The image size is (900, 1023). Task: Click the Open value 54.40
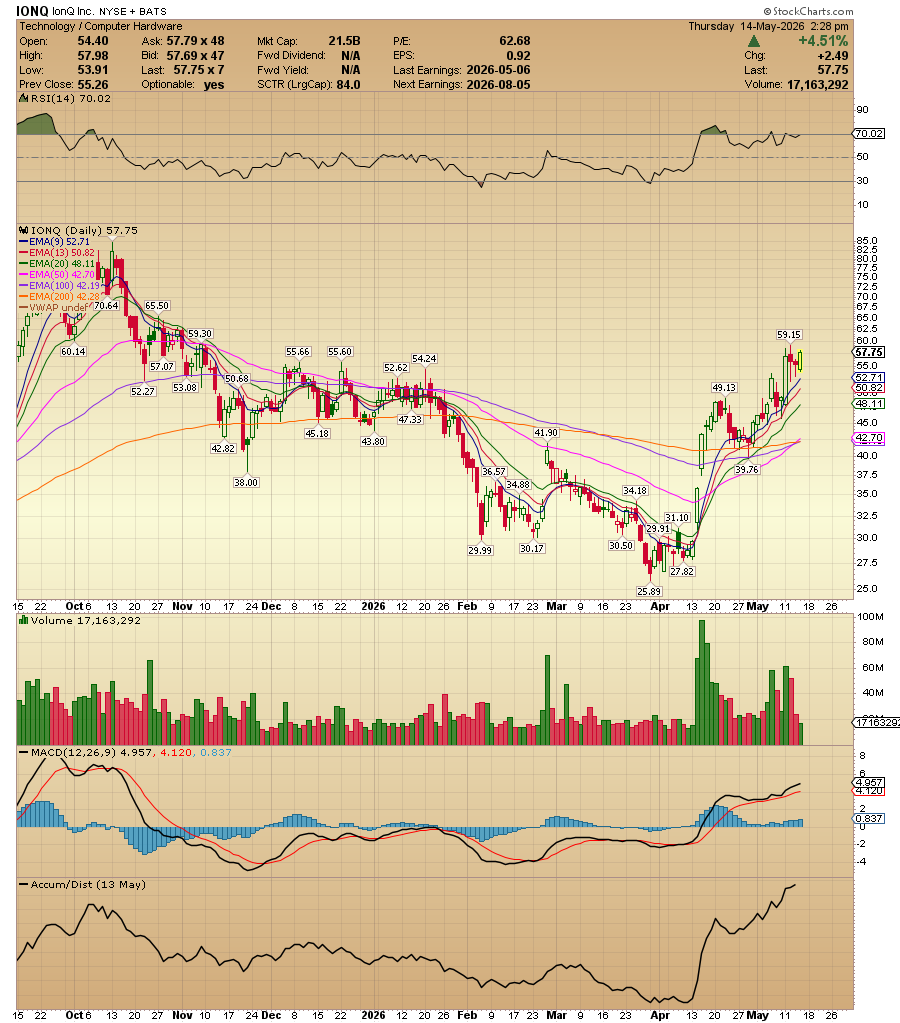point(93,41)
